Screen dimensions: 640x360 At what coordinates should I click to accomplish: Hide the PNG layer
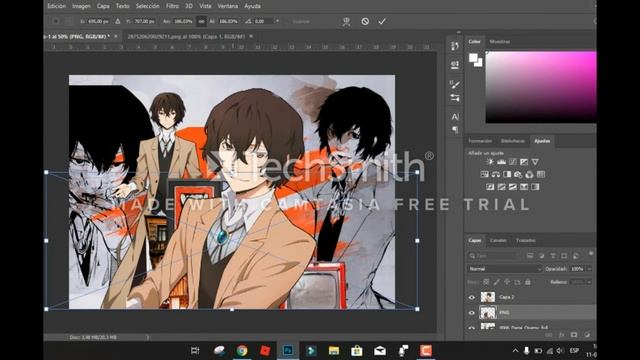click(472, 313)
